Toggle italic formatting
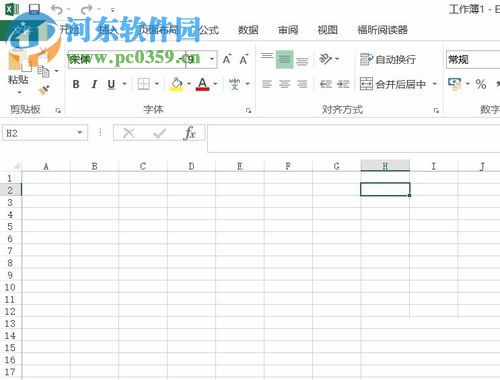 click(94, 84)
